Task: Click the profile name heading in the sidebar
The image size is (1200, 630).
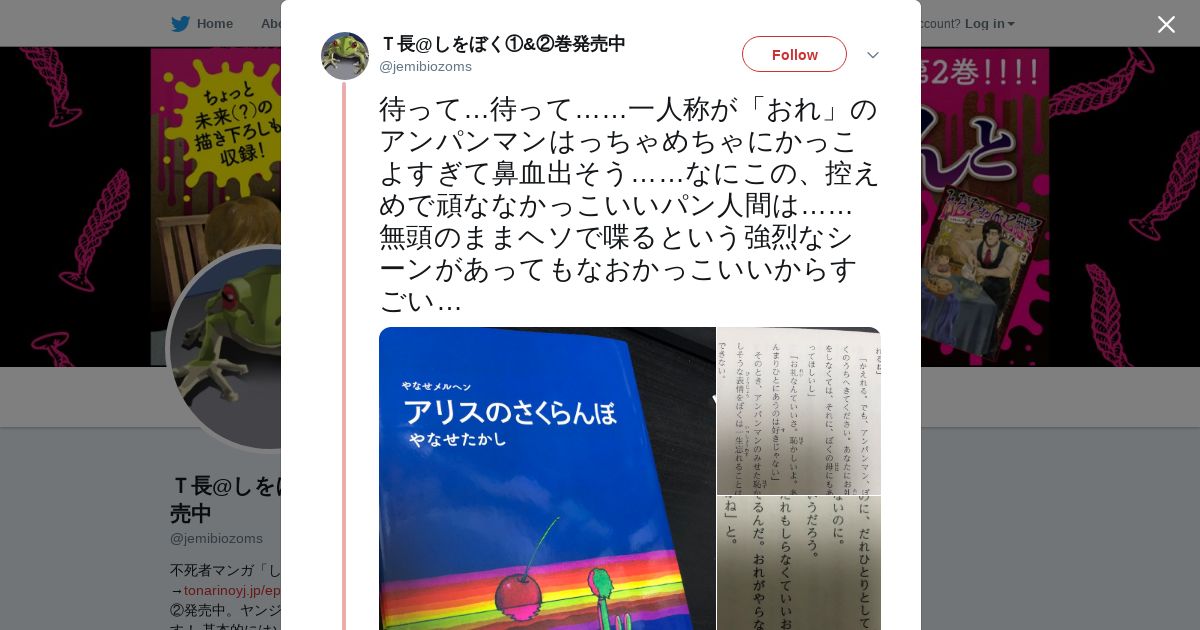Action: [225, 499]
